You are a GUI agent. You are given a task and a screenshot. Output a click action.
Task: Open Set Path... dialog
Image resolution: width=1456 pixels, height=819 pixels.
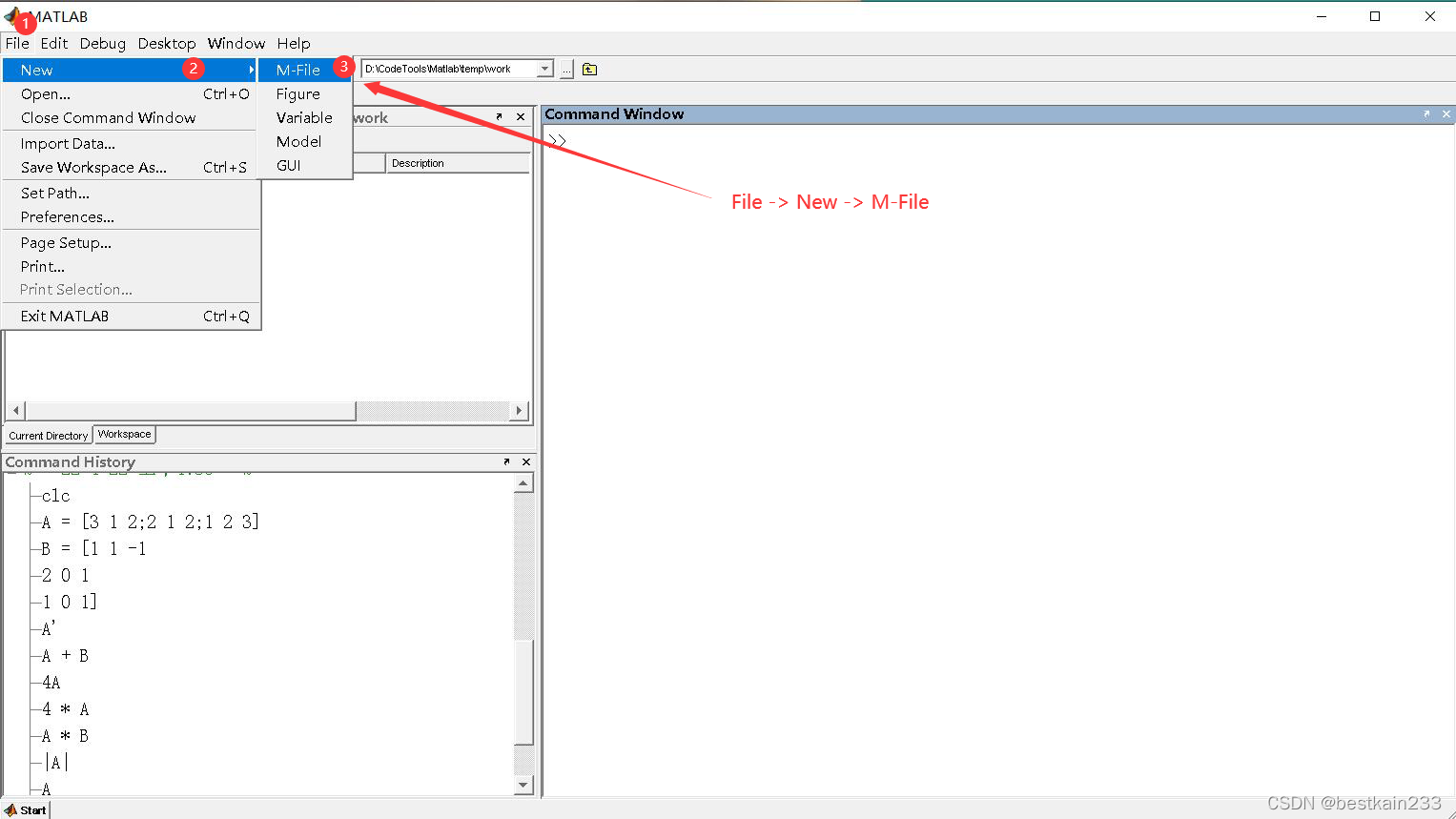[x=131, y=193]
